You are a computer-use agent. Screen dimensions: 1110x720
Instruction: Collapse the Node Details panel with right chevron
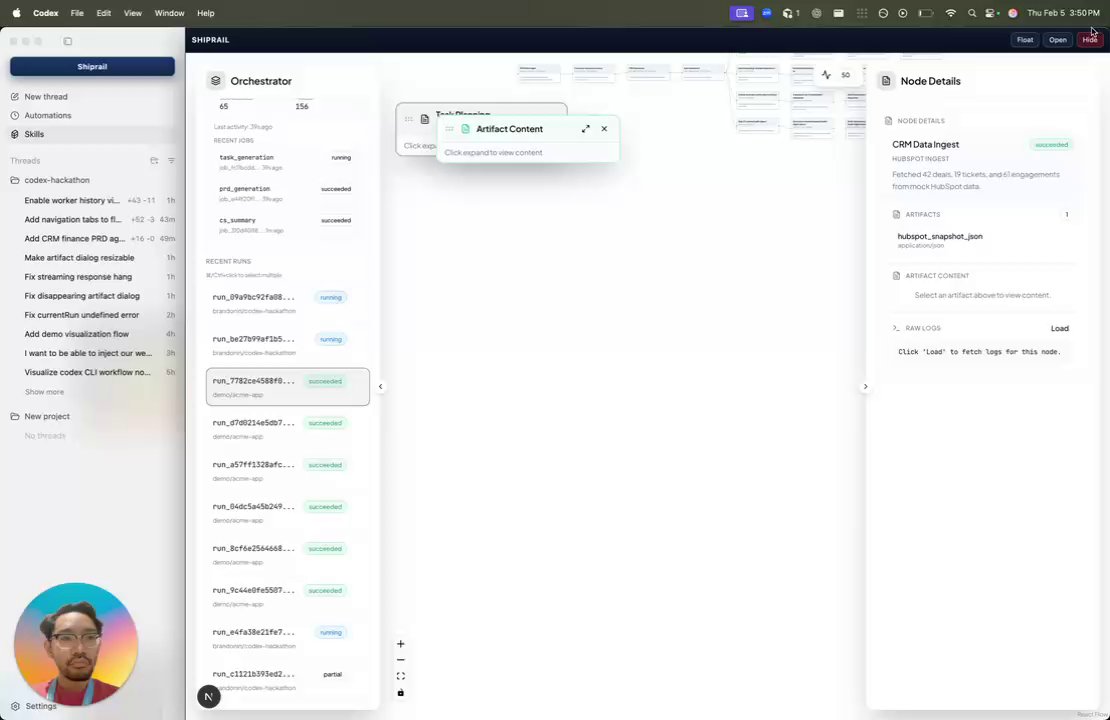865,387
